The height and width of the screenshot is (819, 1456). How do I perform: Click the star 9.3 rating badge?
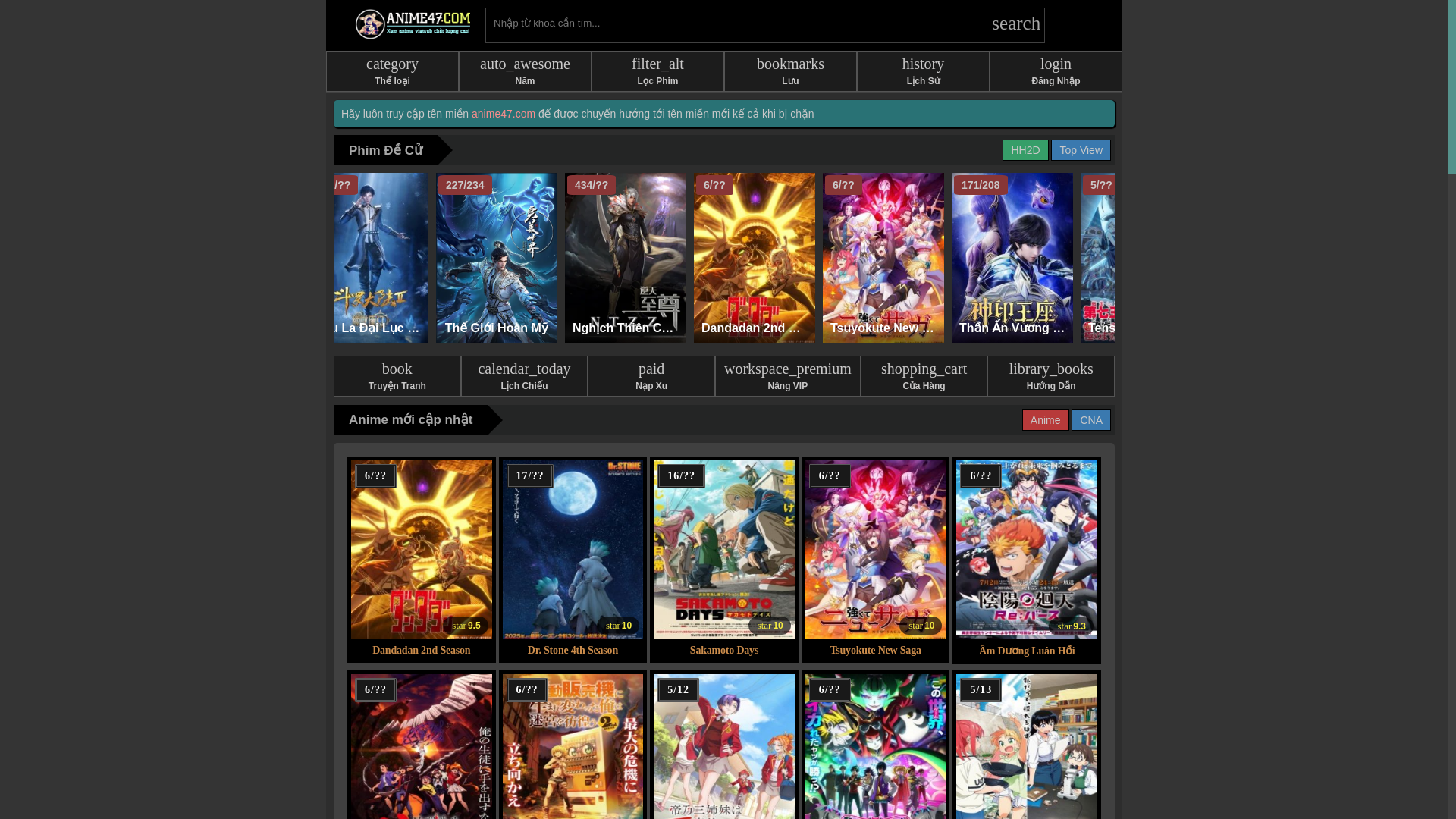(x=1072, y=626)
